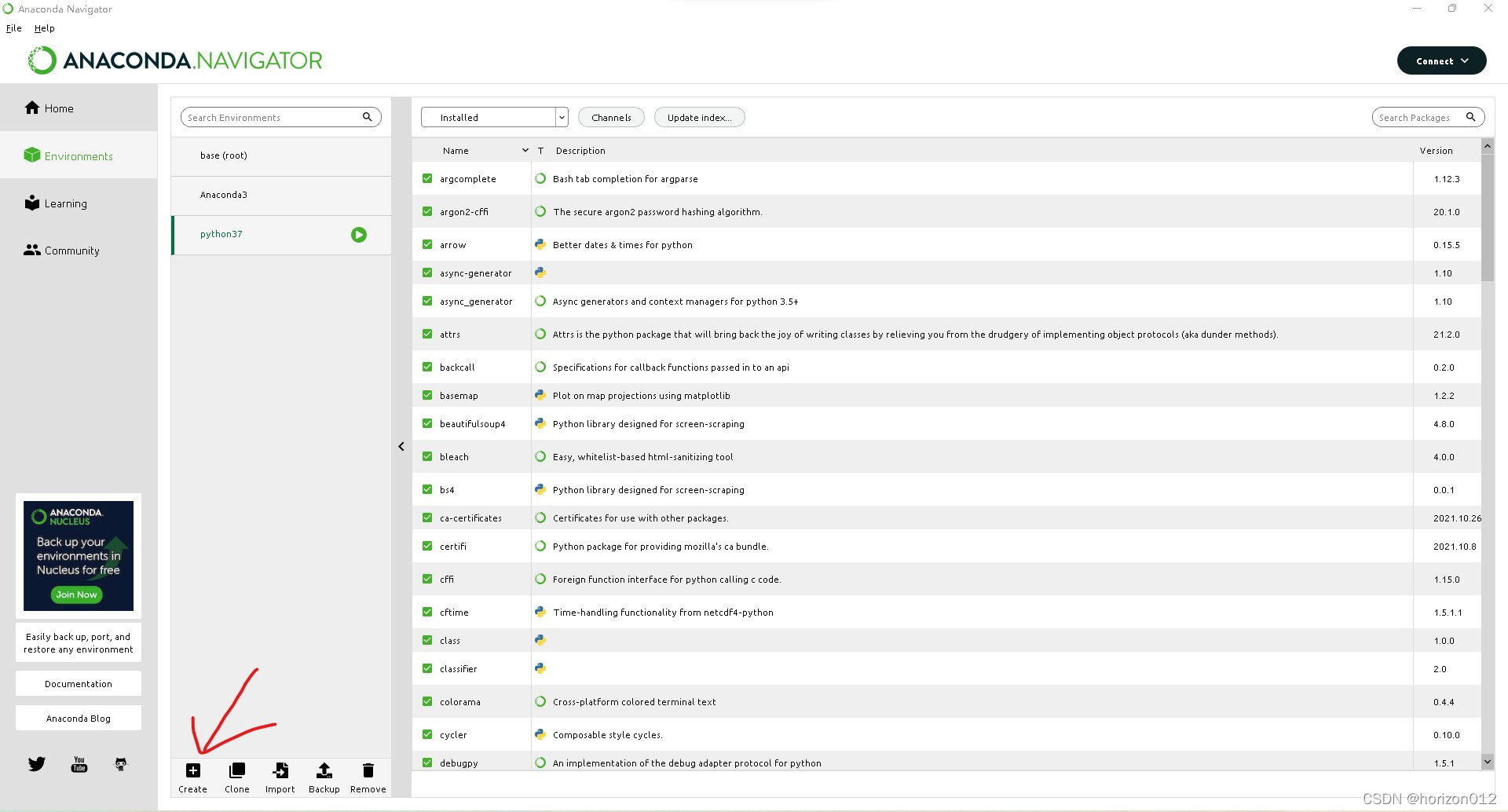Click the conda type icon for argcomplete
The height and width of the screenshot is (812, 1508).
coord(540,178)
